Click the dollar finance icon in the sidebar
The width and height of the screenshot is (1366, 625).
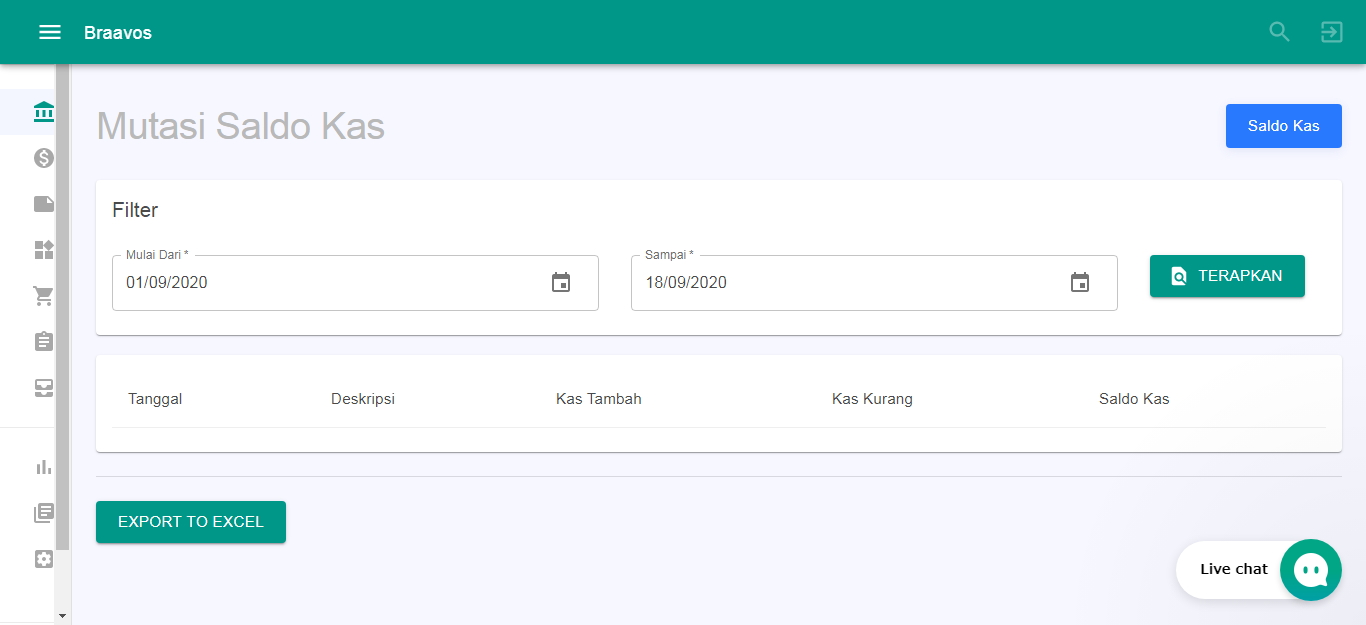click(43, 157)
